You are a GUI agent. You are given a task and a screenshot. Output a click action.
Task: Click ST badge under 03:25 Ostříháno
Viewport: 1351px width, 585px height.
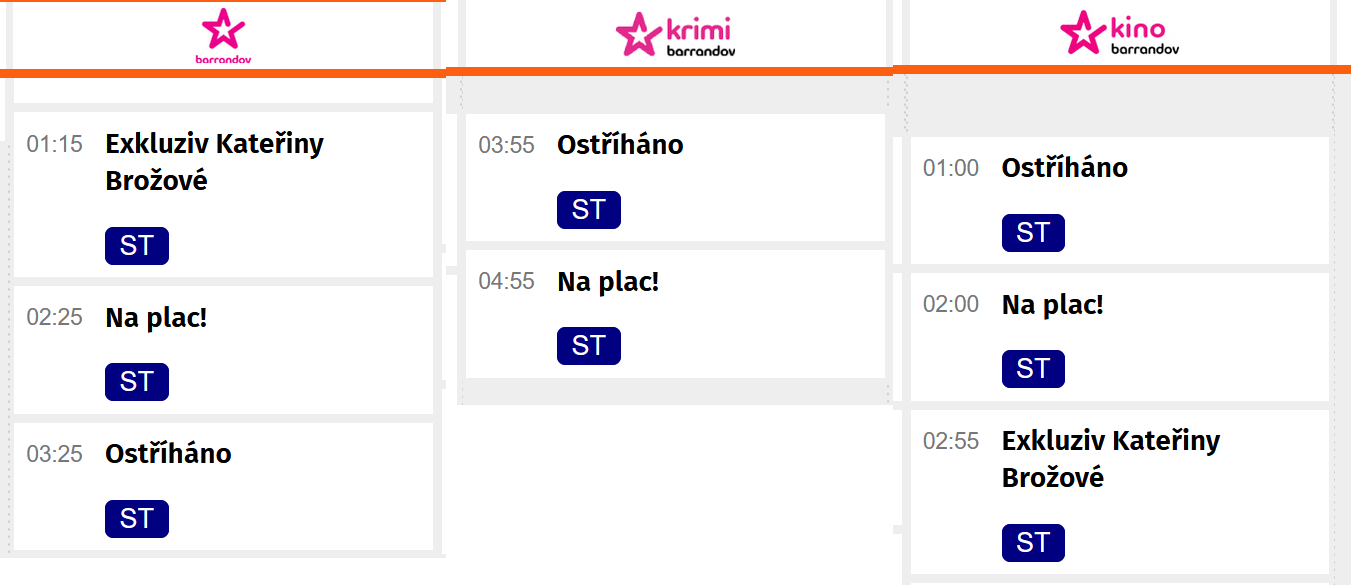pos(137,519)
